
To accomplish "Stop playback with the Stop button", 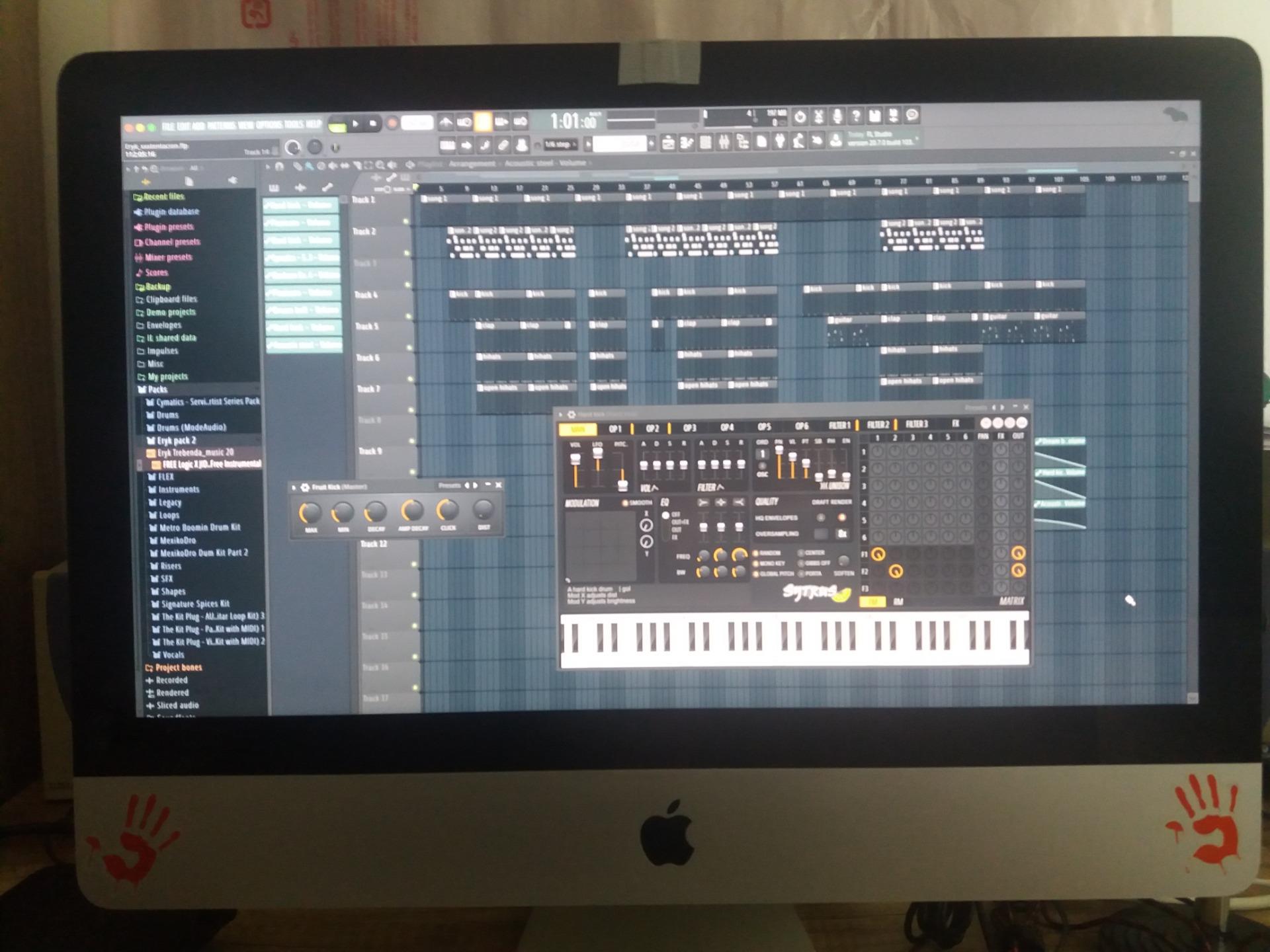I will (372, 123).
